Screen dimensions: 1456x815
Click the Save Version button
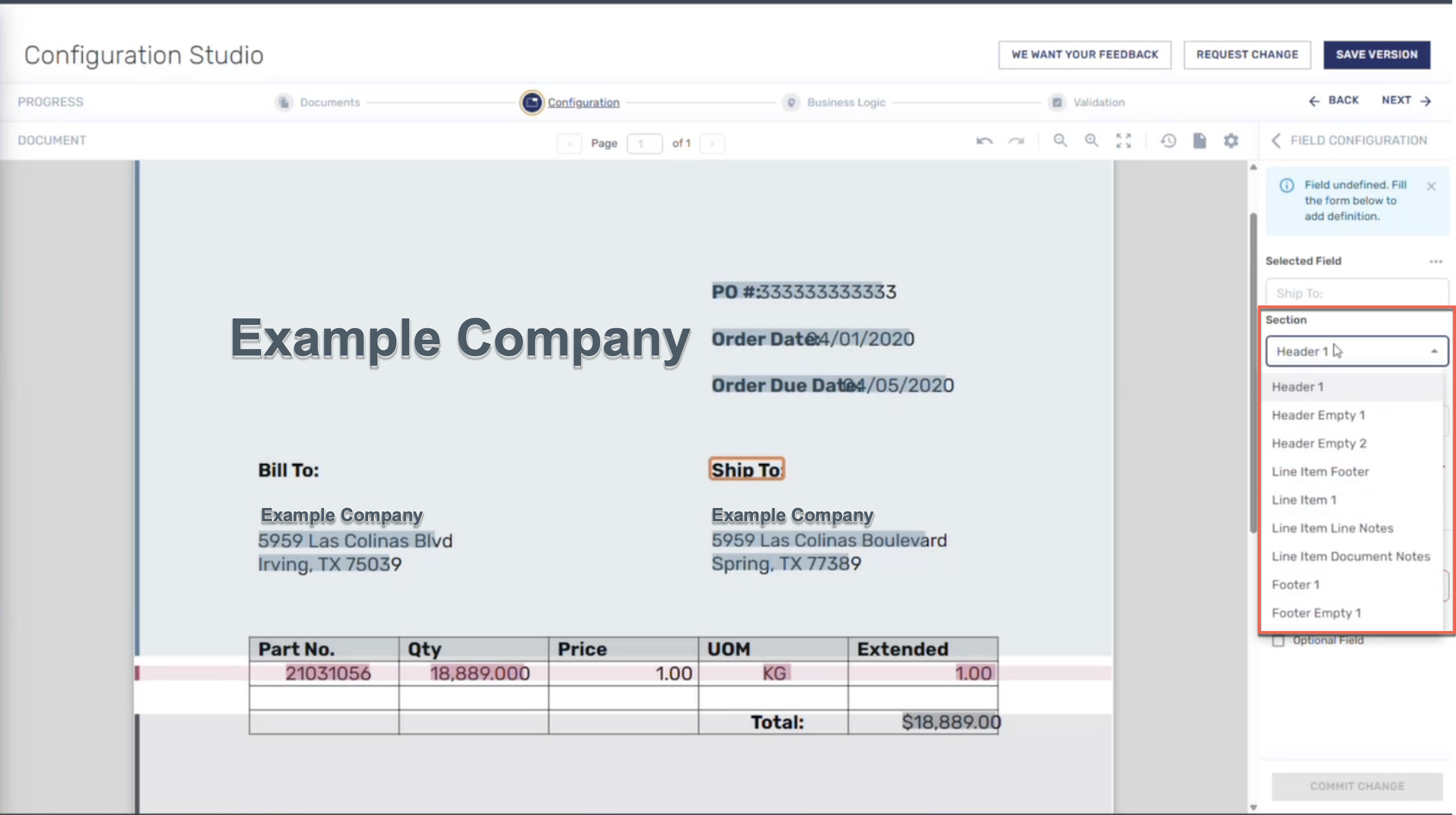tap(1376, 55)
